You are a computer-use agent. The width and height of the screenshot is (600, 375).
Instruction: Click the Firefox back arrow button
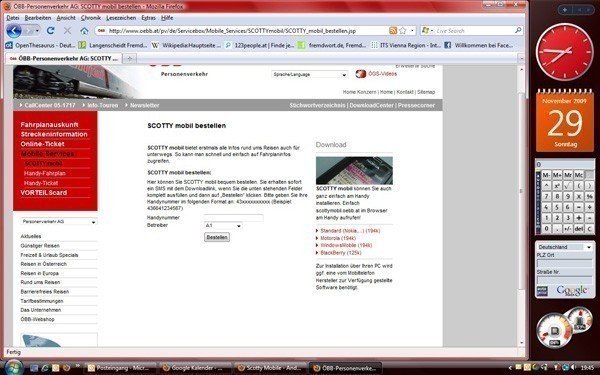(13, 31)
